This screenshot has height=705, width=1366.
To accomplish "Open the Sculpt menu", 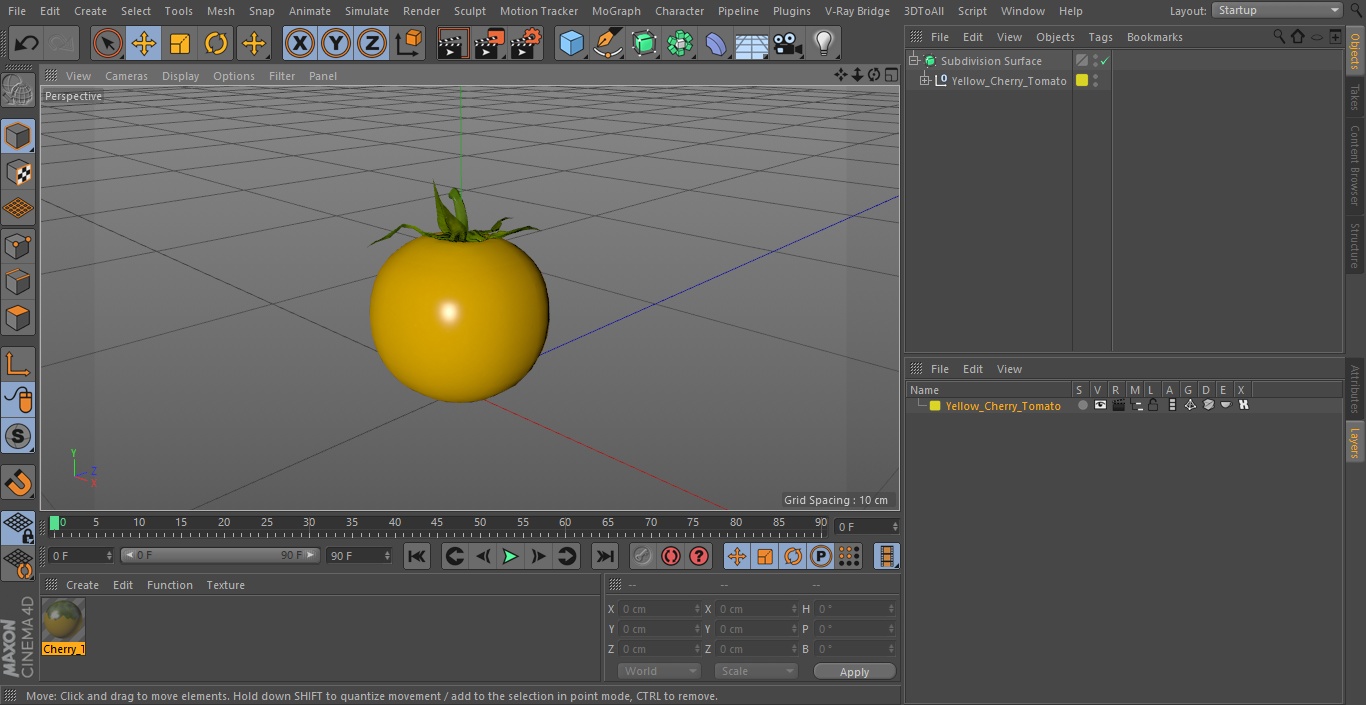I will pos(469,11).
